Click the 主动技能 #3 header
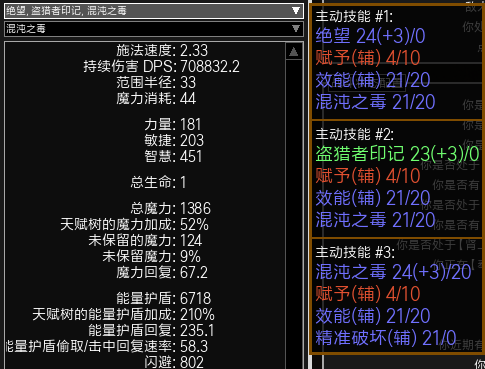Image resolution: width=485 pixels, height=369 pixels. tap(355, 252)
